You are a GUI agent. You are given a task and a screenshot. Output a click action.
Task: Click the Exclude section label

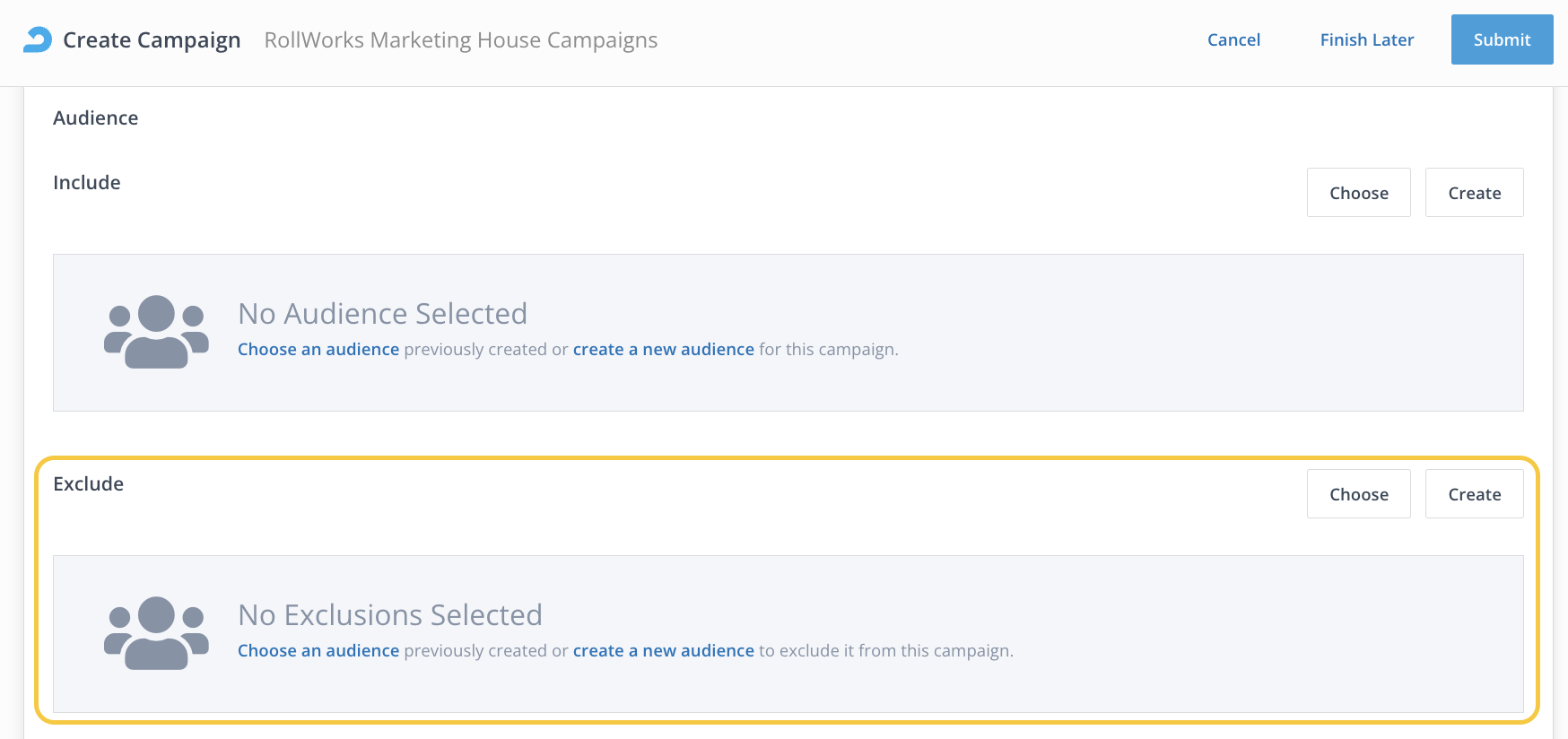tap(89, 484)
